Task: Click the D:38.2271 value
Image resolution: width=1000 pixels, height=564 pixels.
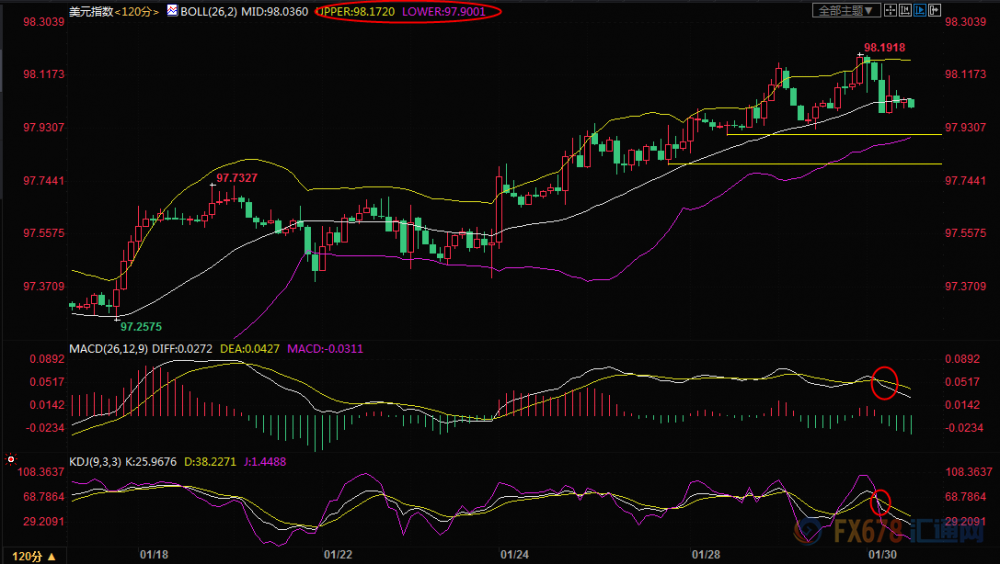Action: coord(210,461)
